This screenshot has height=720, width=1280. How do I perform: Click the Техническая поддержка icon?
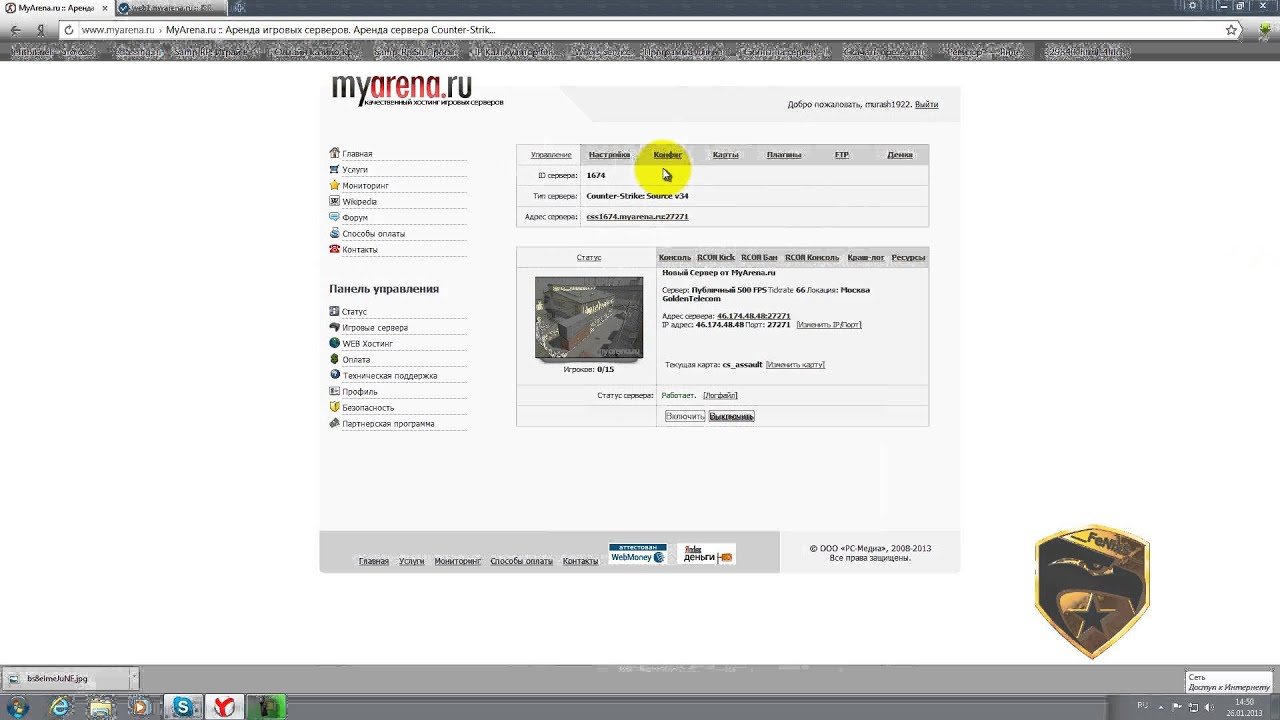[335, 375]
